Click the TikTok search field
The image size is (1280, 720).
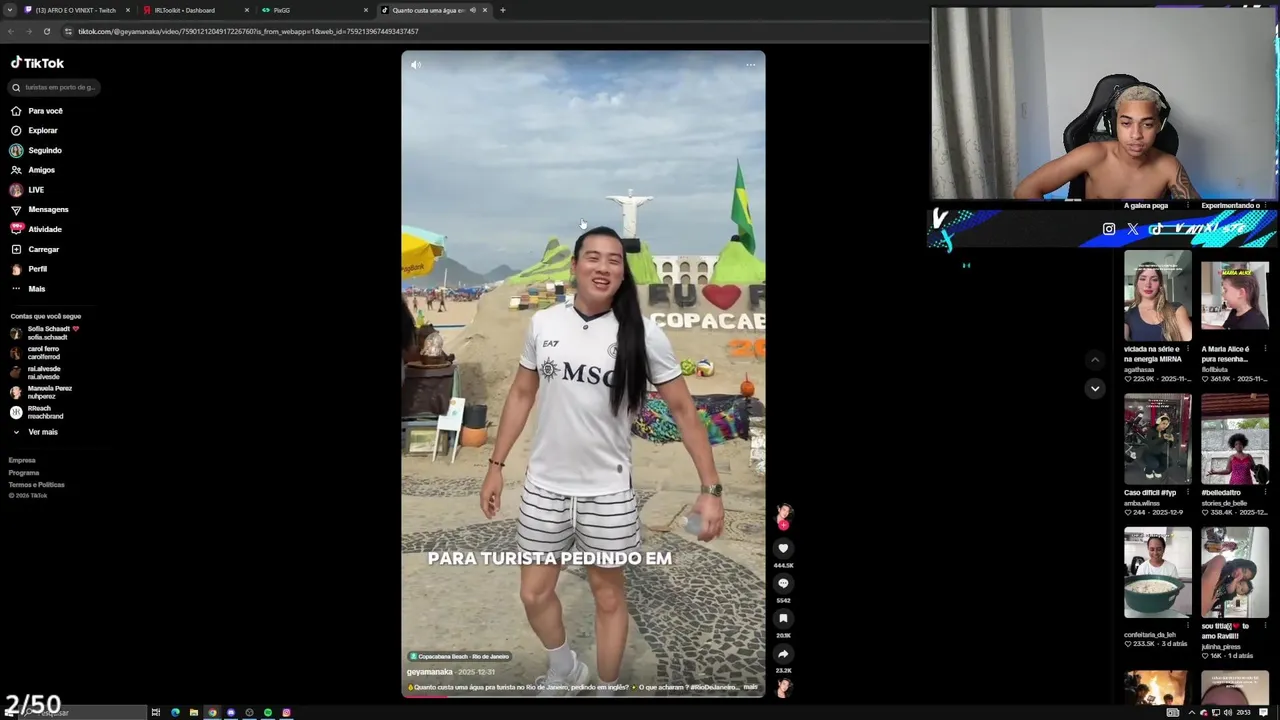(55, 87)
